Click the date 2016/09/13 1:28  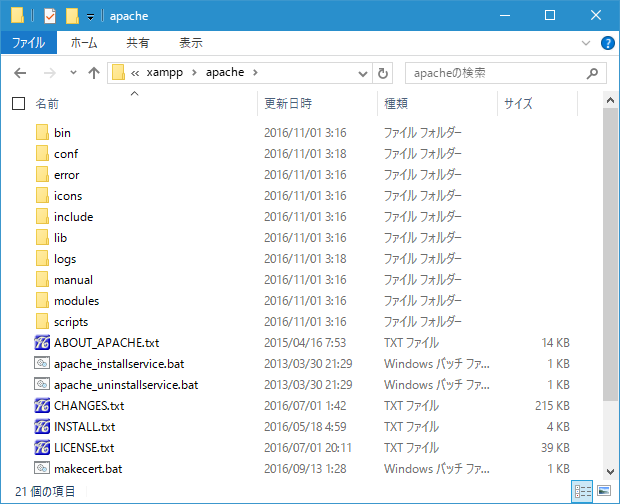[x=305, y=469]
